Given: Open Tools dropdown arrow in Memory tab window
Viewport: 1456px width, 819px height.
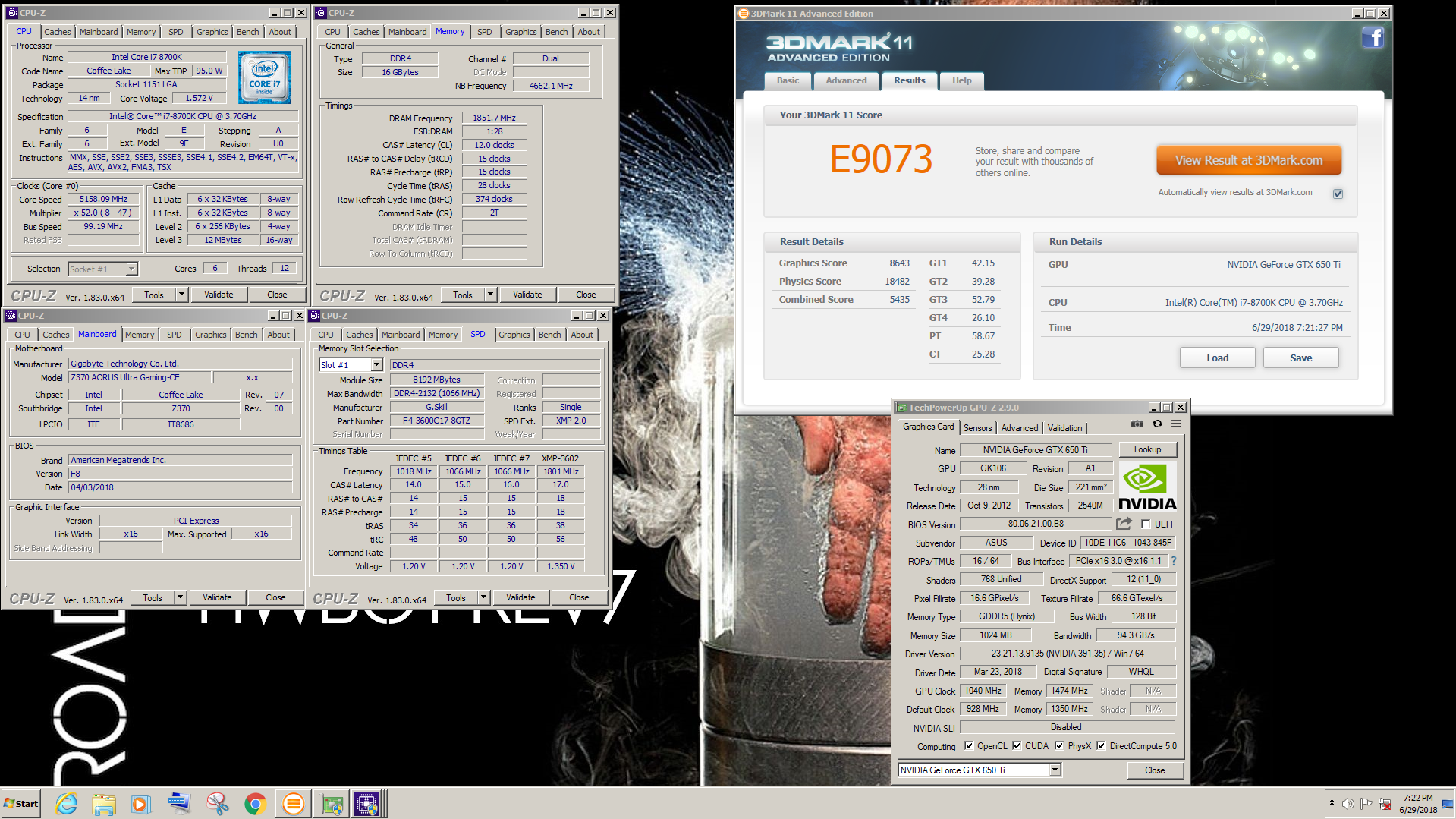Looking at the screenshot, I should pos(490,295).
